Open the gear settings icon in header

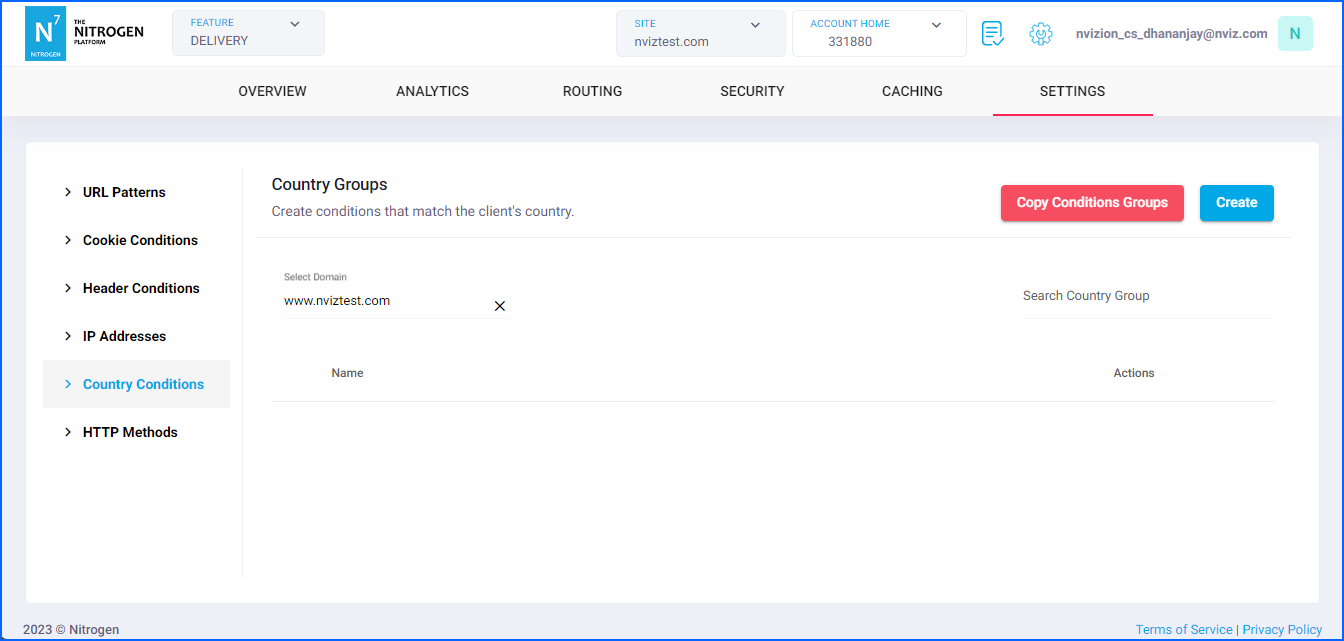(1041, 34)
